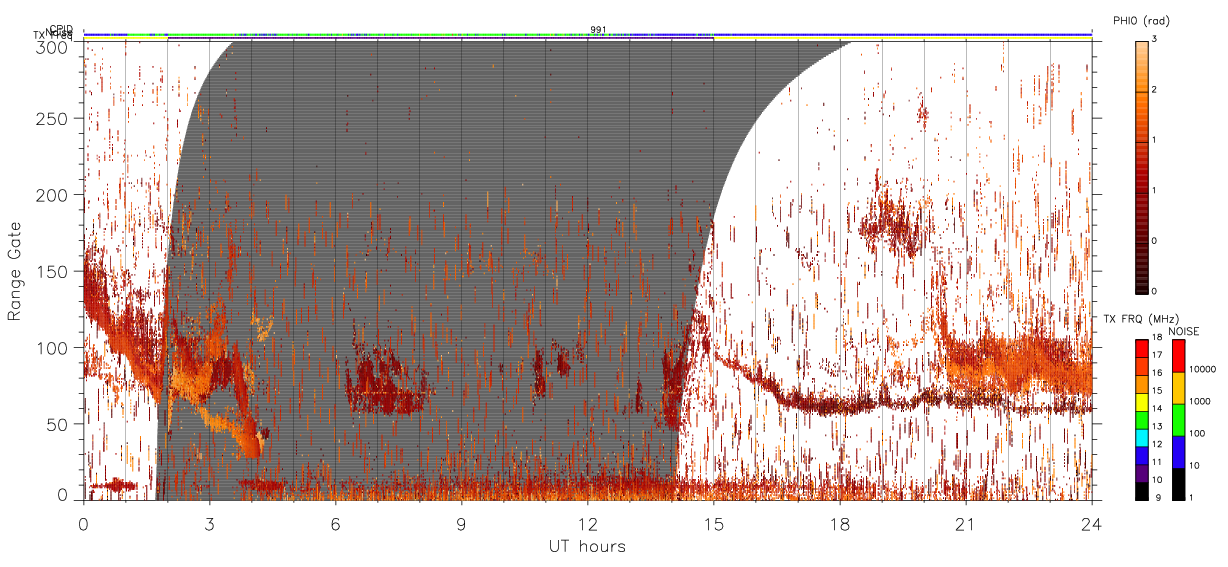Click the blue swatch in TX FRQ legend
Screen dimensions: 1228x567
coord(1141,455)
